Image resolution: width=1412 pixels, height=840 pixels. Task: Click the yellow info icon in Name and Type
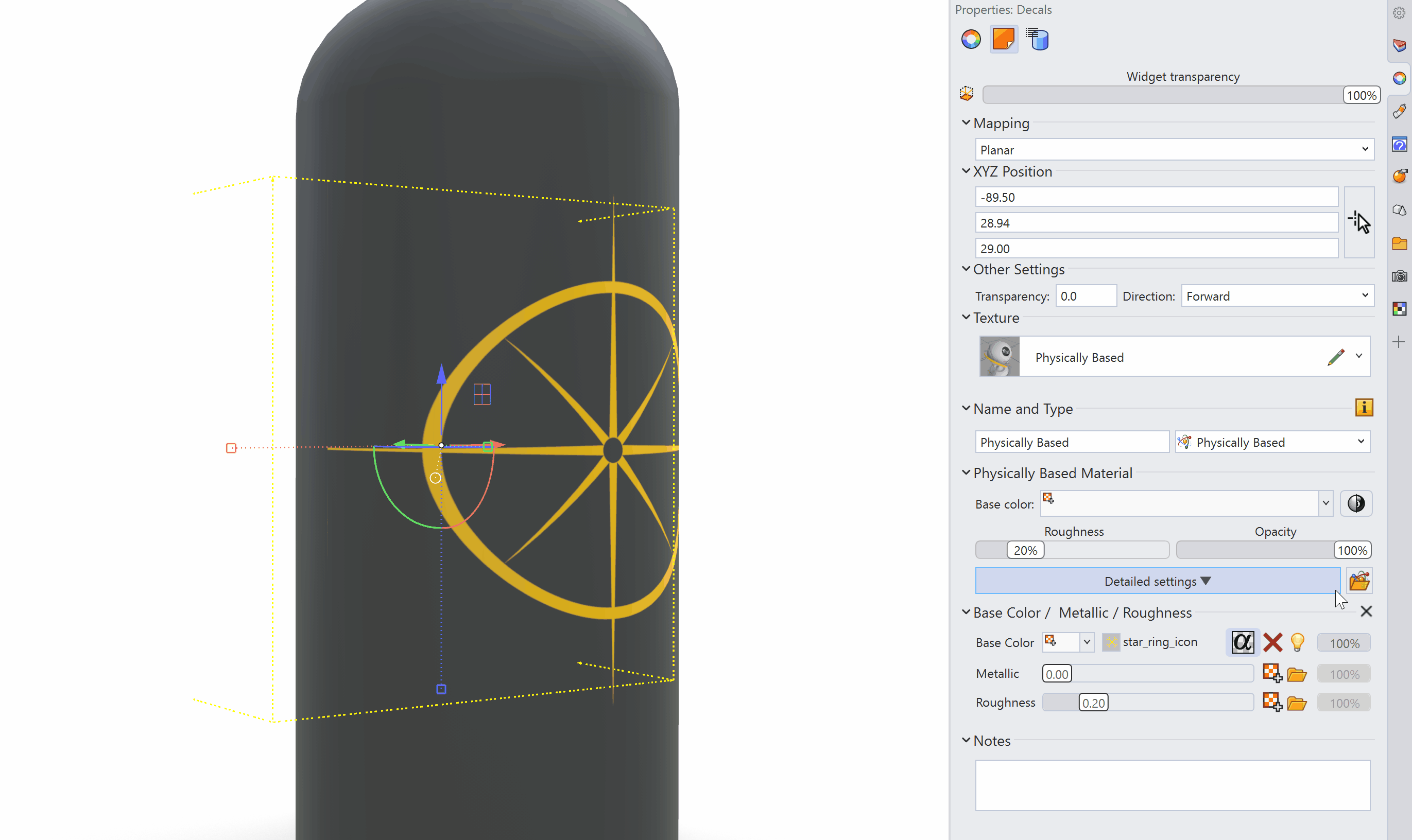coord(1364,408)
